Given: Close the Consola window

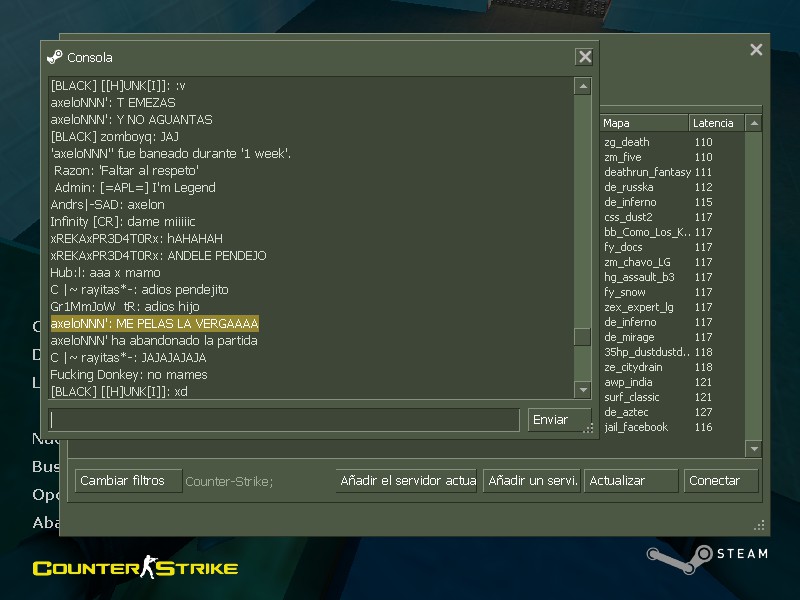Looking at the screenshot, I should tap(585, 57).
